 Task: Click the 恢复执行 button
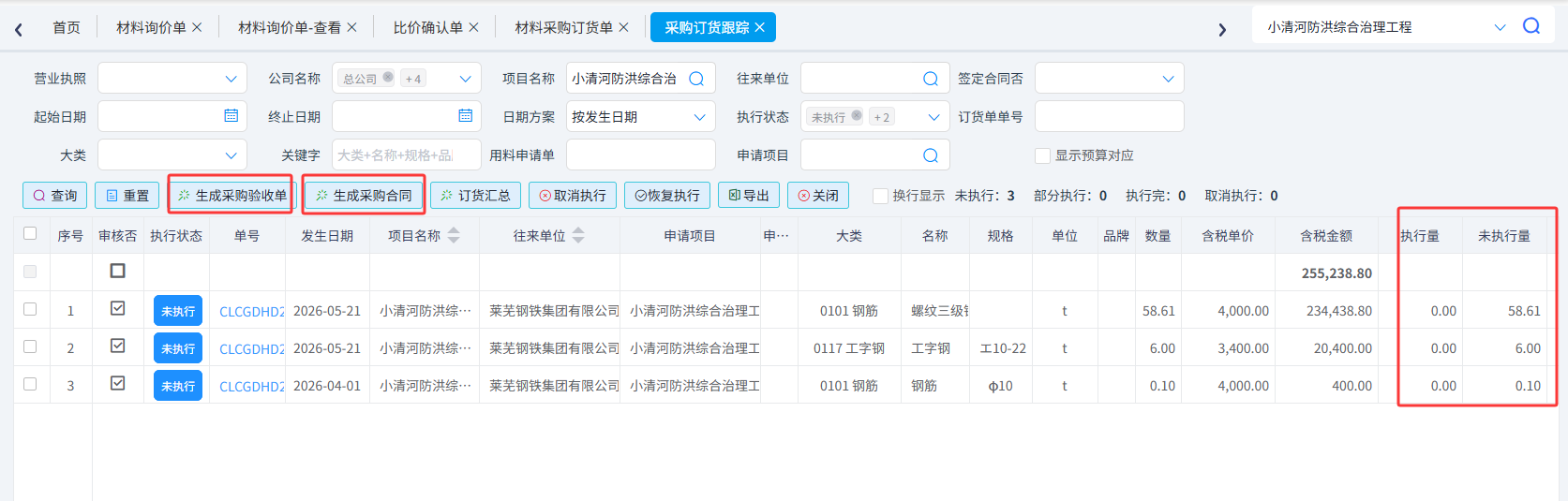[x=667, y=195]
